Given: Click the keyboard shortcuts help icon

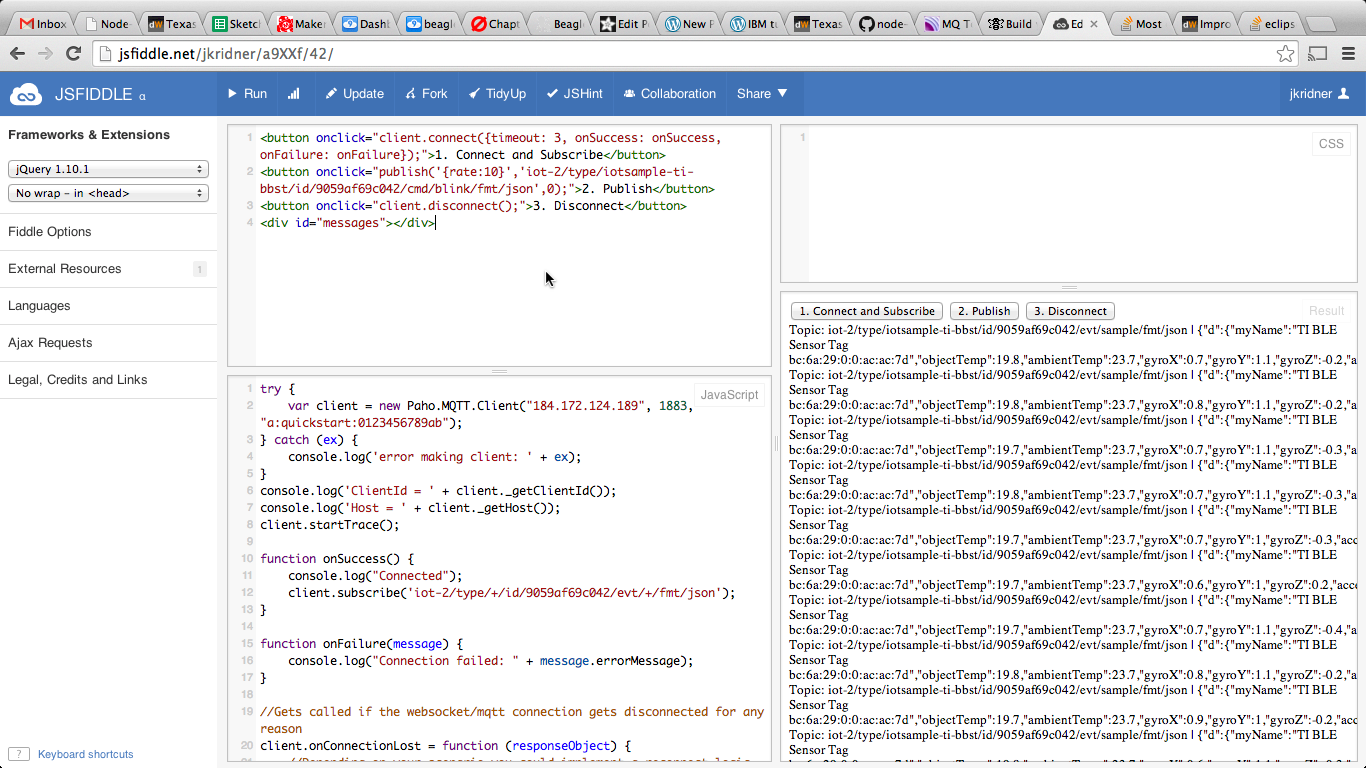Looking at the screenshot, I should coord(18,754).
